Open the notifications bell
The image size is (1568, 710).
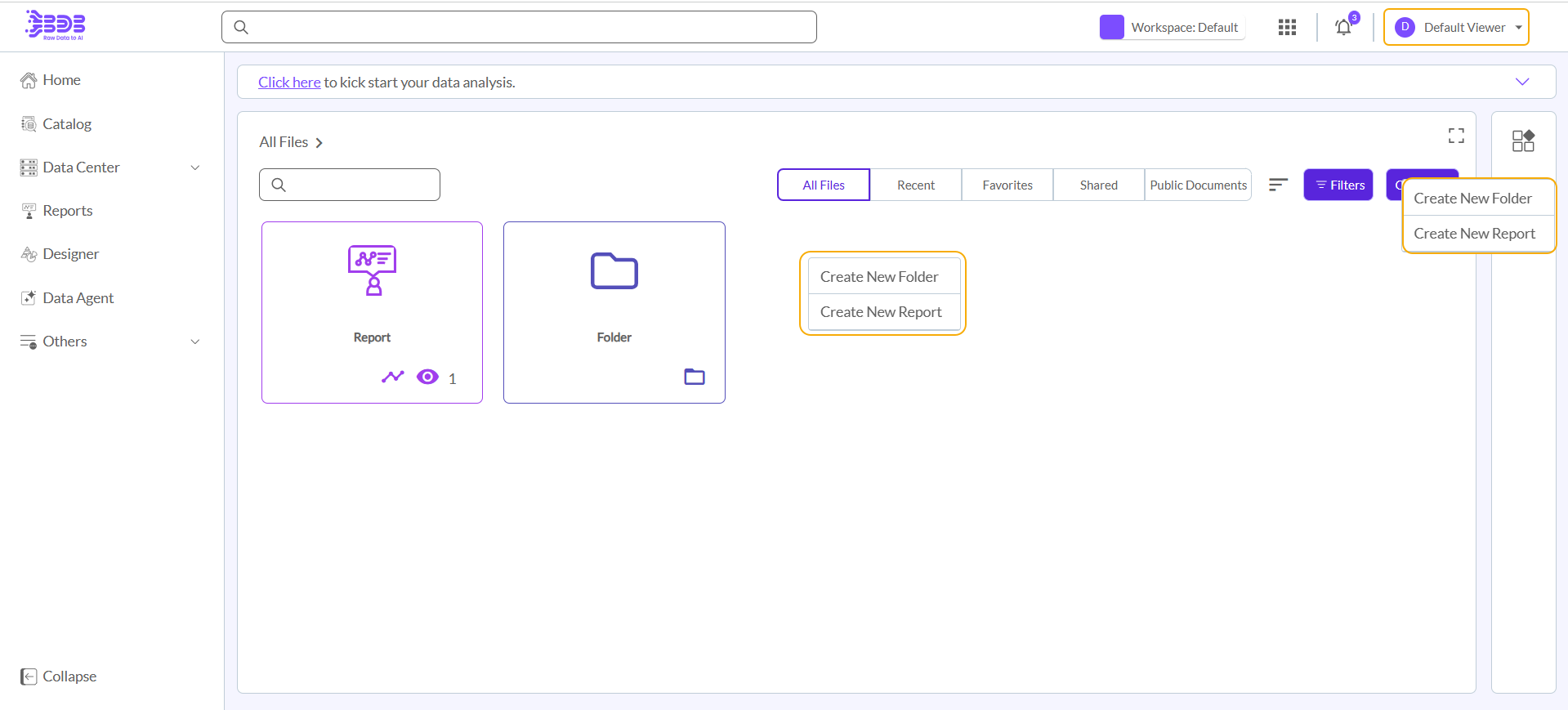[x=1343, y=28]
